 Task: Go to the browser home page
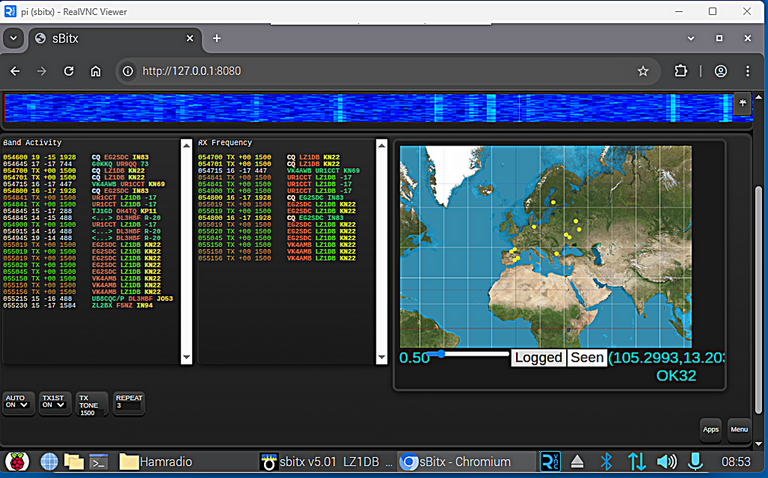[x=96, y=71]
